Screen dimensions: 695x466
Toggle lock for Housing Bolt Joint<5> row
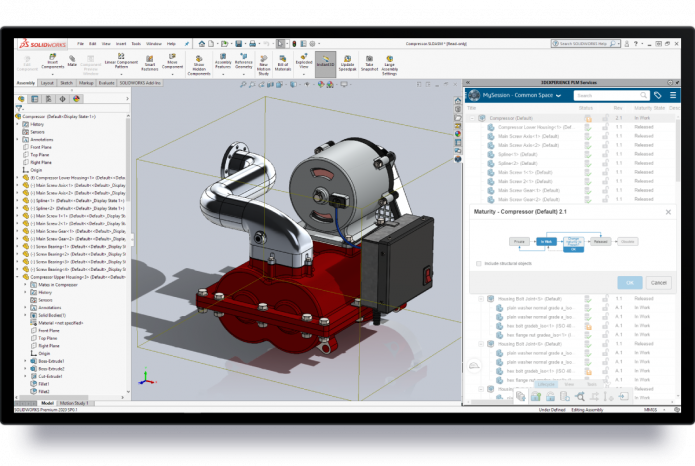pyautogui.click(x=605, y=299)
